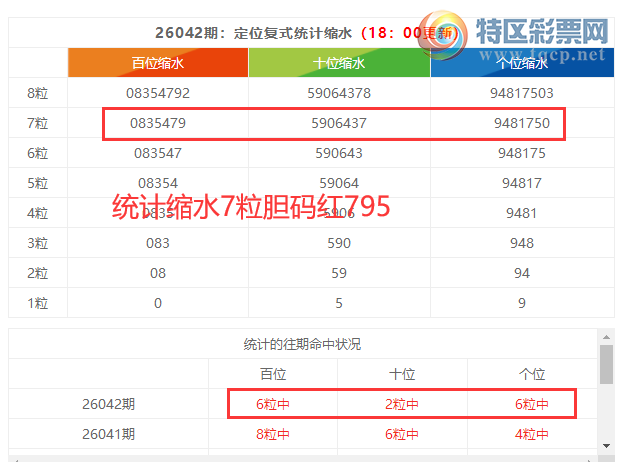
Task: Click the 1粒 row label
Action: [x=38, y=303]
